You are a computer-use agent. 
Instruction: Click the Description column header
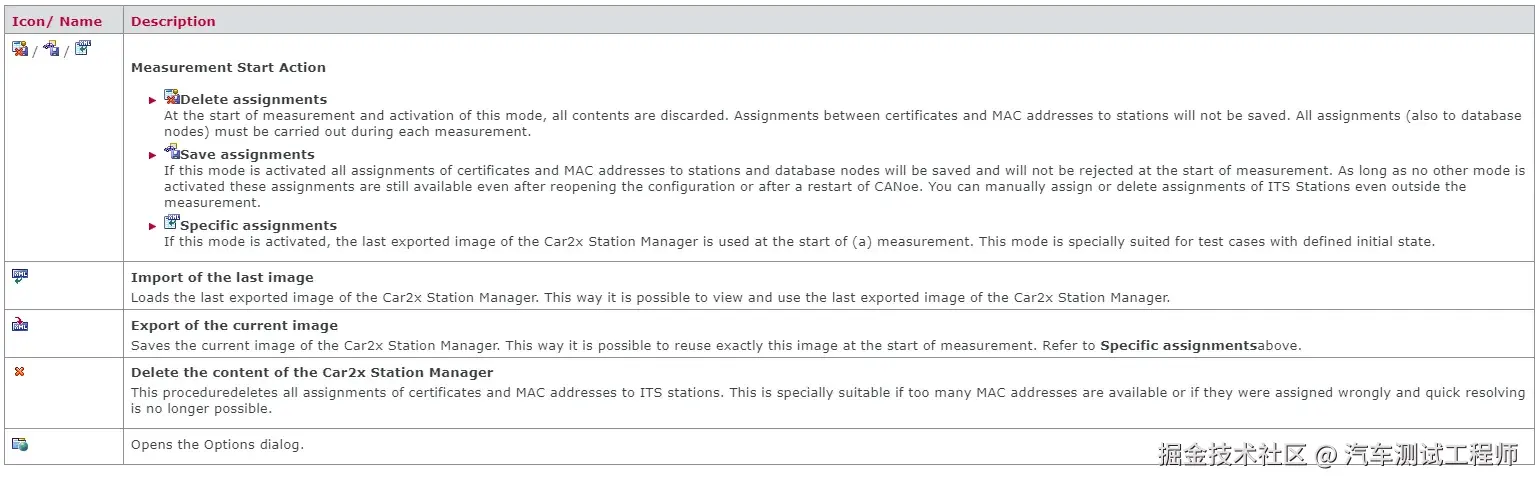point(173,21)
